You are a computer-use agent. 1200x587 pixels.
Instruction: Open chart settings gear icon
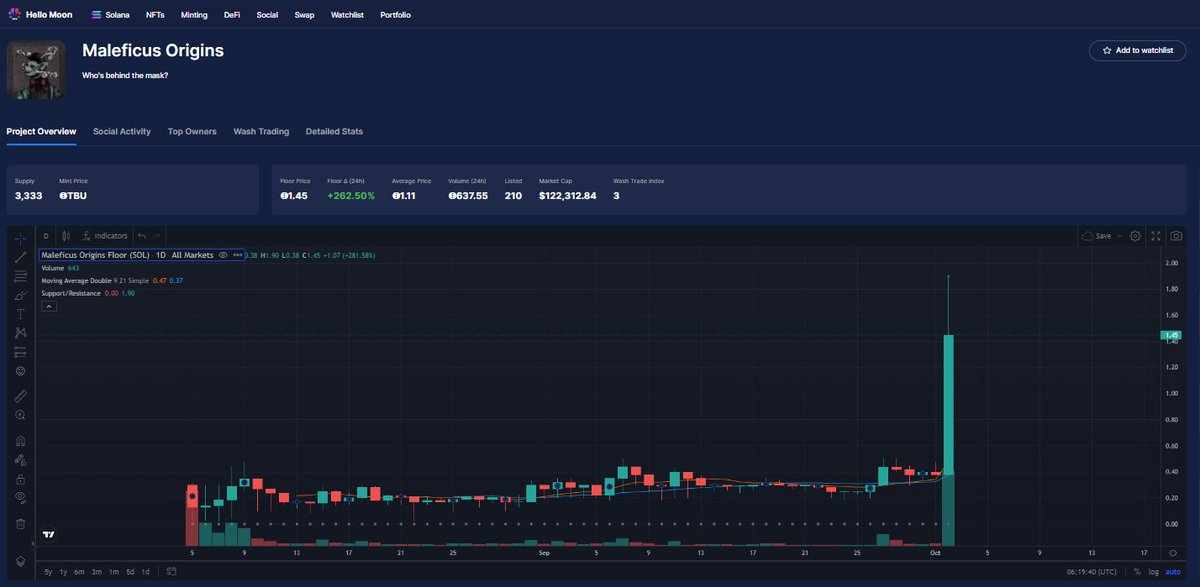pos(1135,236)
